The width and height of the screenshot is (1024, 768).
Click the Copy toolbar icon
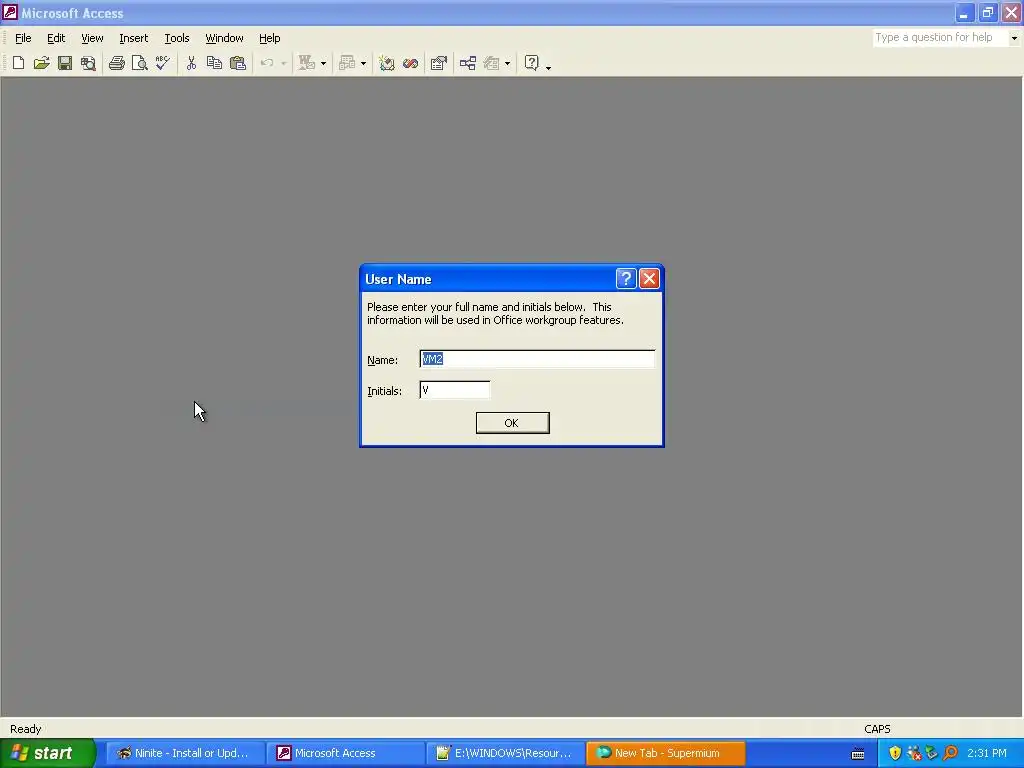coord(214,63)
